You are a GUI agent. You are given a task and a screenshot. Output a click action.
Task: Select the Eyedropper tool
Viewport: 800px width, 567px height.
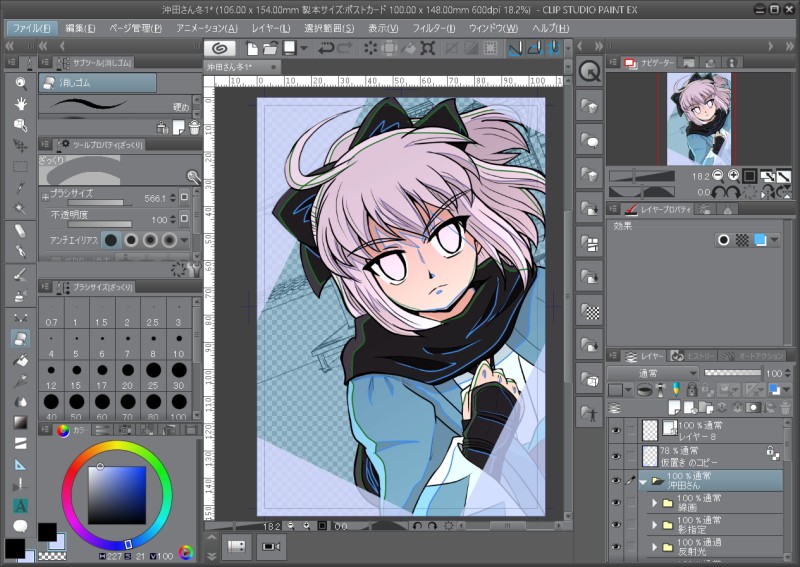(x=20, y=187)
